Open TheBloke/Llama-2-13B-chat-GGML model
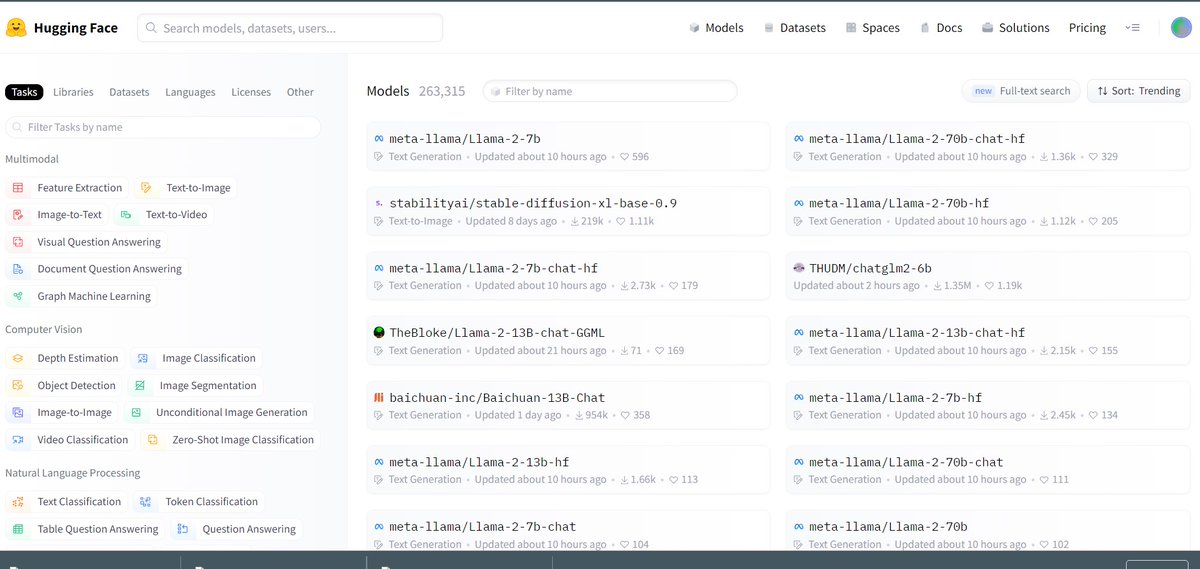This screenshot has width=1200, height=569. click(568, 341)
